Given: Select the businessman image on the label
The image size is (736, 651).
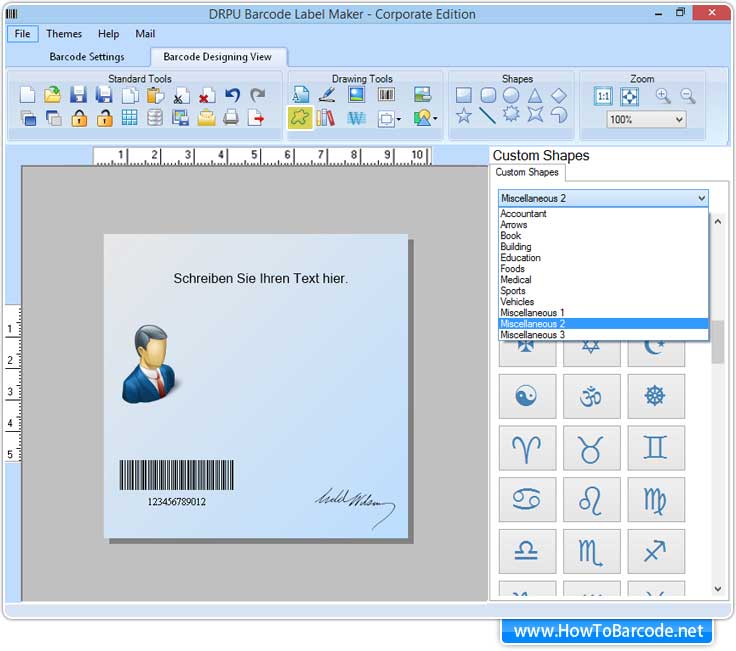Looking at the screenshot, I should coord(150,364).
